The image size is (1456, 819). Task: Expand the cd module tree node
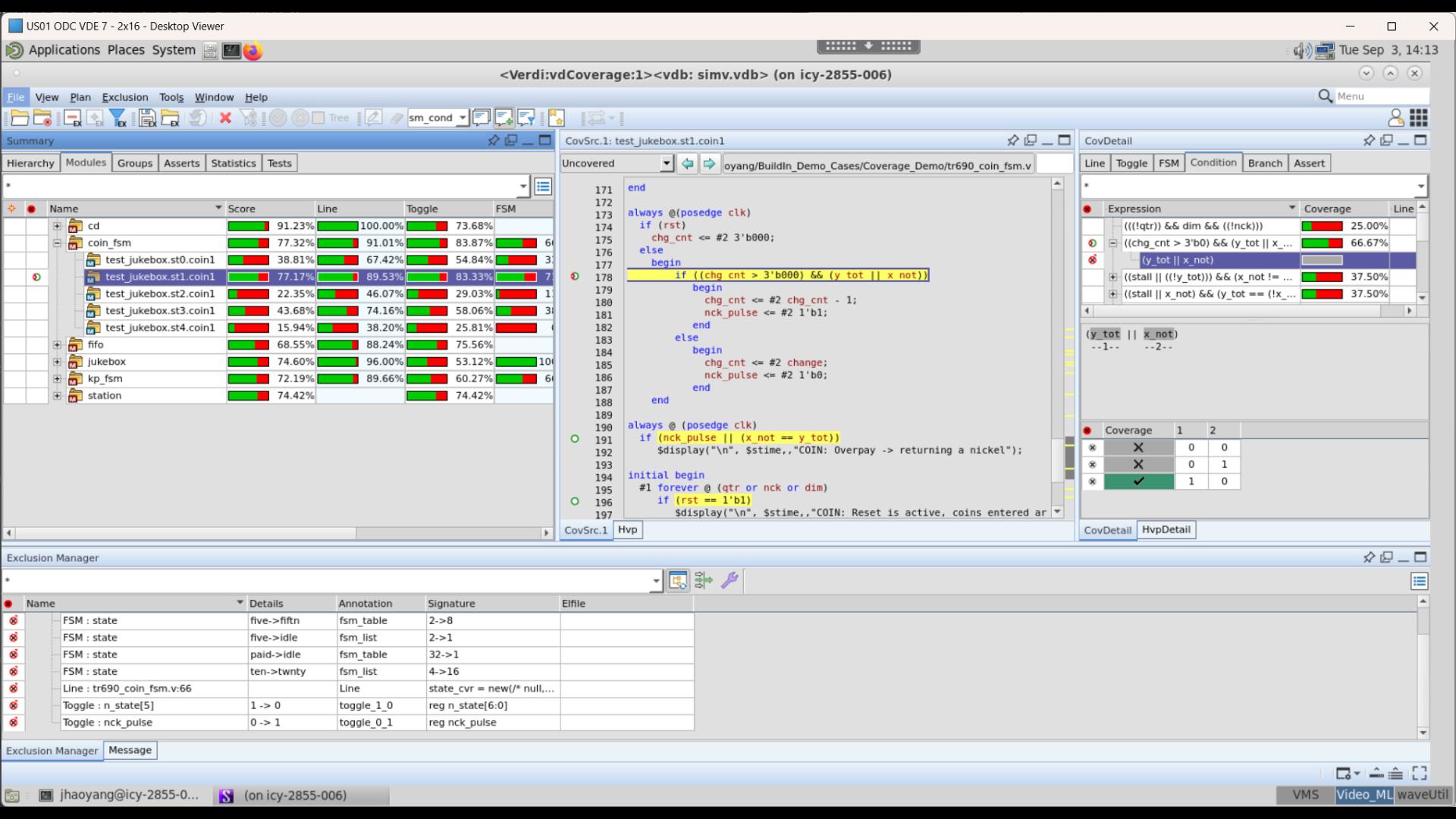coord(57,226)
